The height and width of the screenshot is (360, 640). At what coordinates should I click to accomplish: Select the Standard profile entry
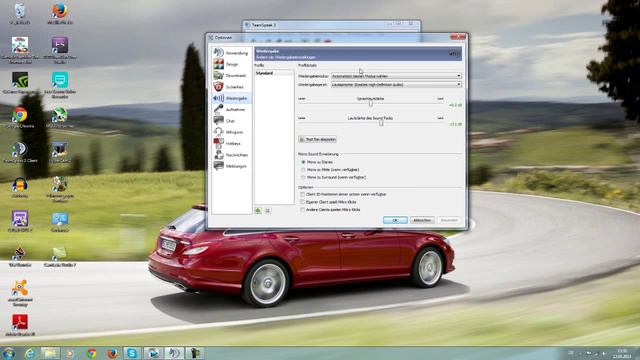274,73
